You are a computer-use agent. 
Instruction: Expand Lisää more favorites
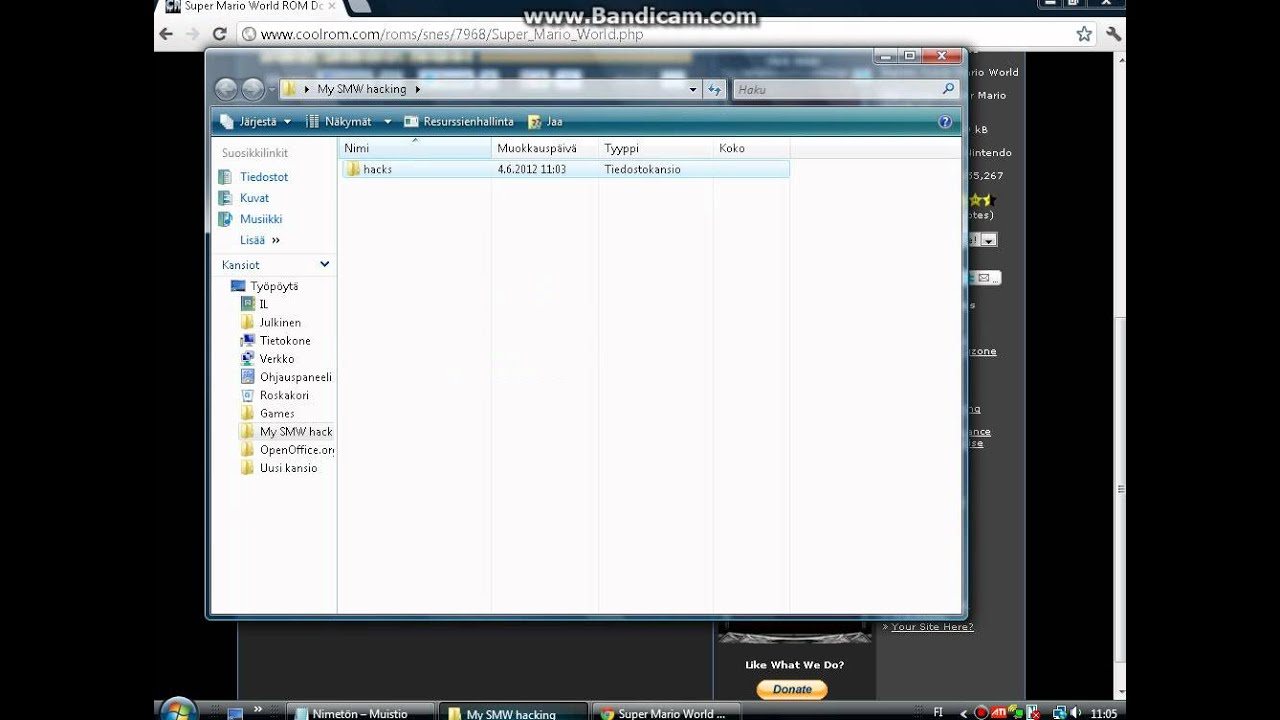(260, 240)
